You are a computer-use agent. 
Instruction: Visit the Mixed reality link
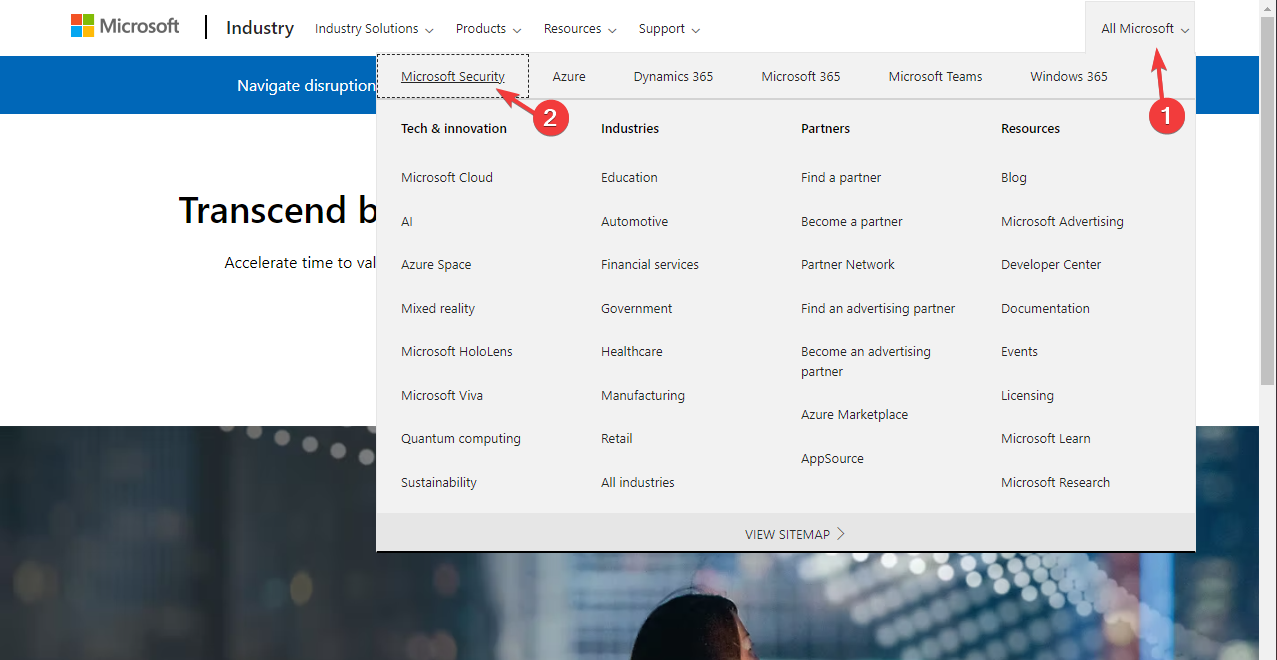pyautogui.click(x=438, y=309)
